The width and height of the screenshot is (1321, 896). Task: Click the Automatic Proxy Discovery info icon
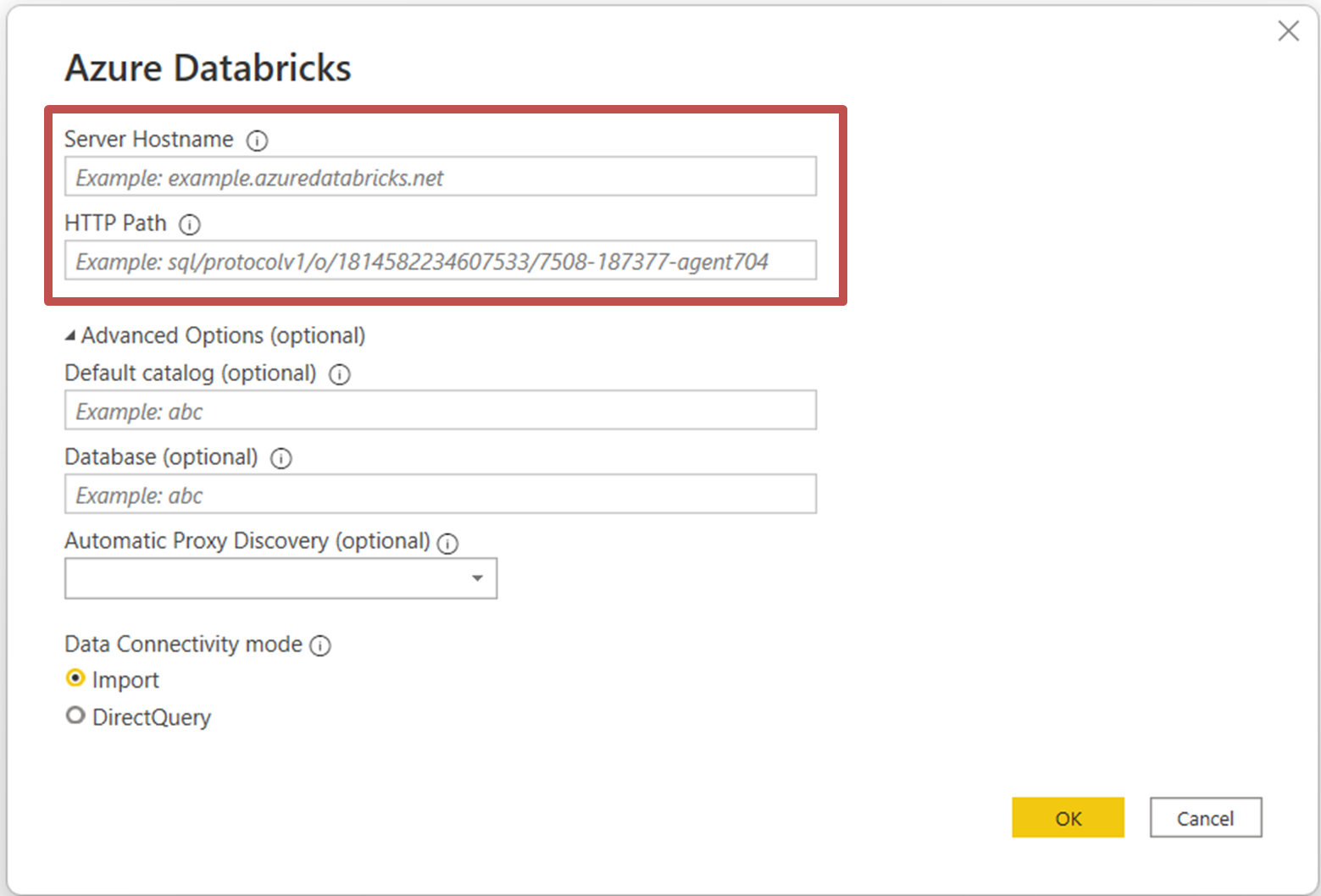[447, 543]
